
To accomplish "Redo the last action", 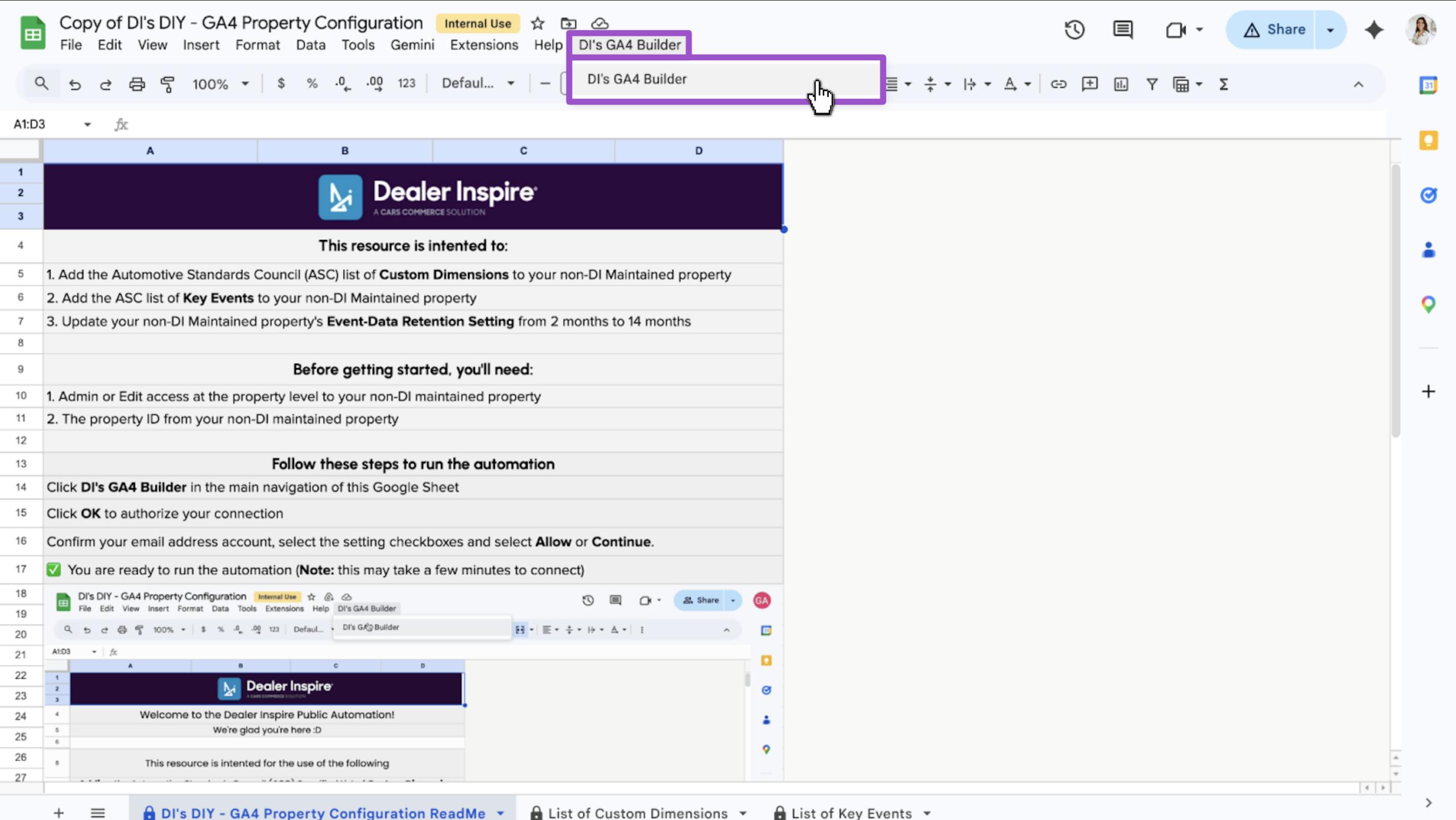I will pos(105,84).
